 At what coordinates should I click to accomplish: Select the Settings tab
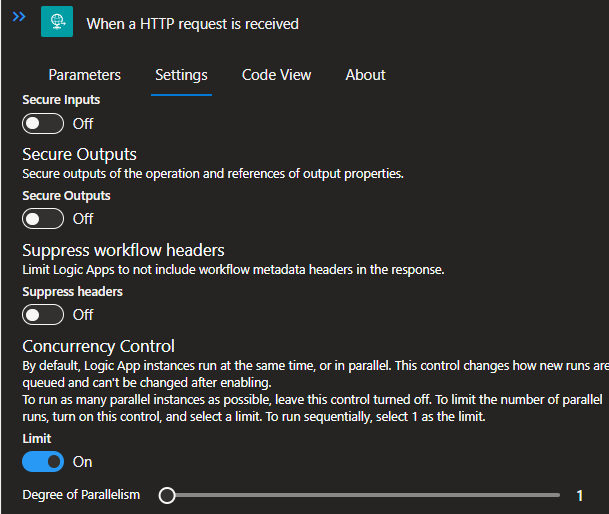[x=181, y=75]
